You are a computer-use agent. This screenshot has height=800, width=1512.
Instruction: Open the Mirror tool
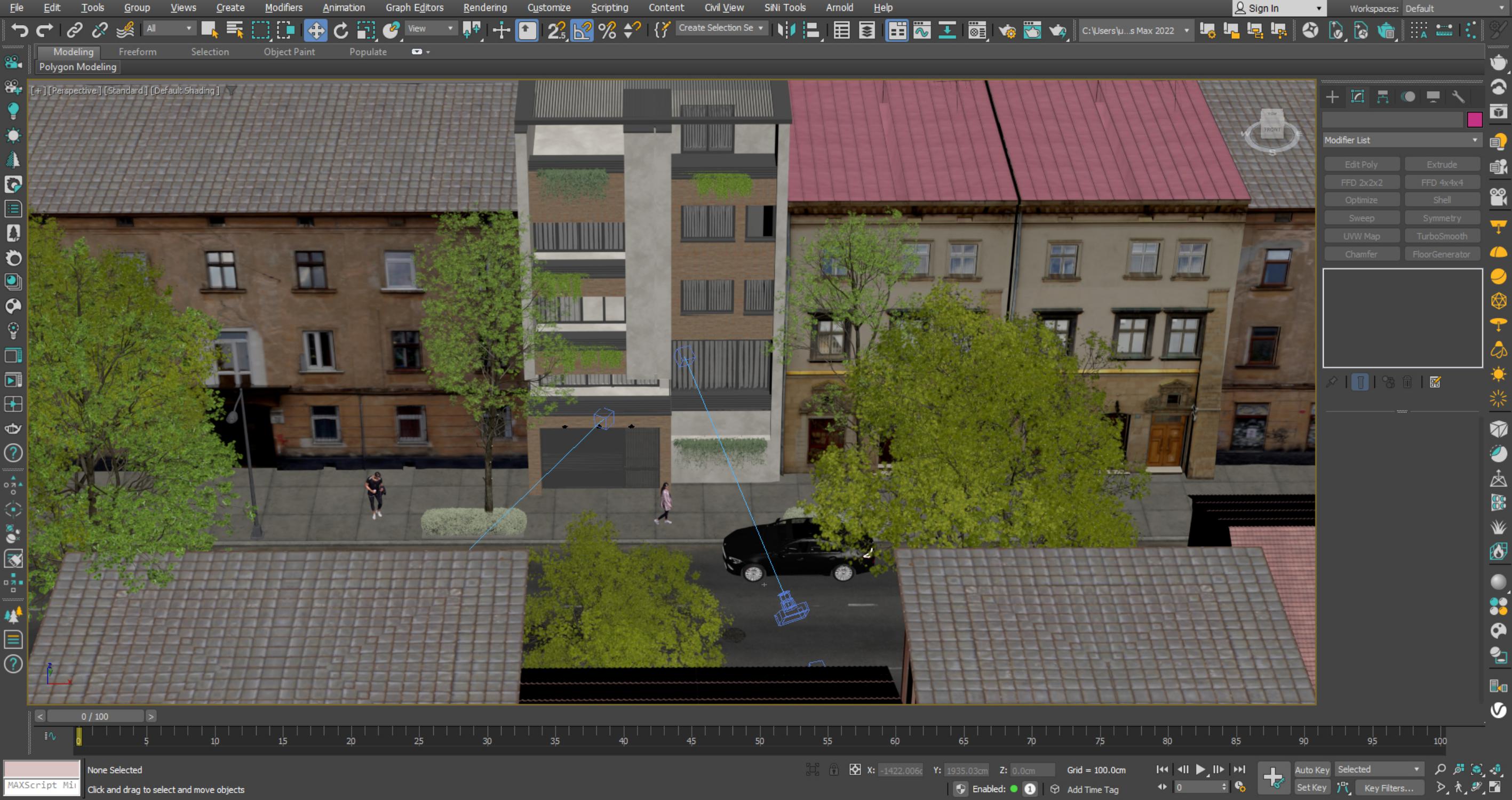point(785,30)
